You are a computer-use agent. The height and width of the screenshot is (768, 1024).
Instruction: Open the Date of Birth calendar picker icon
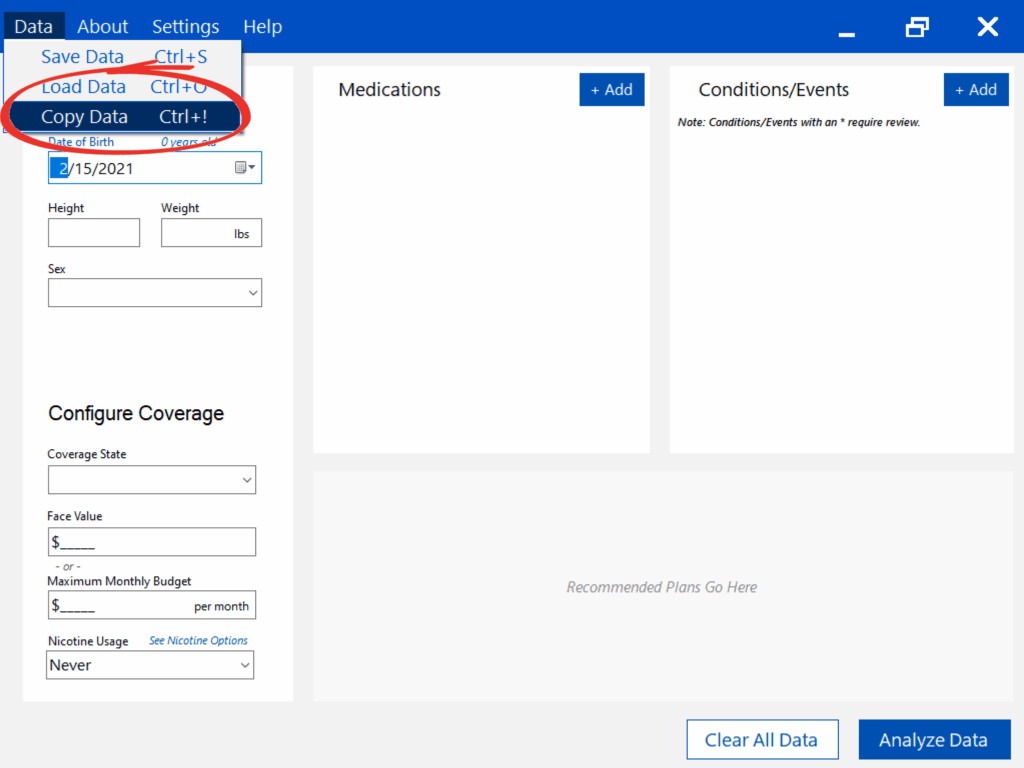tap(244, 168)
